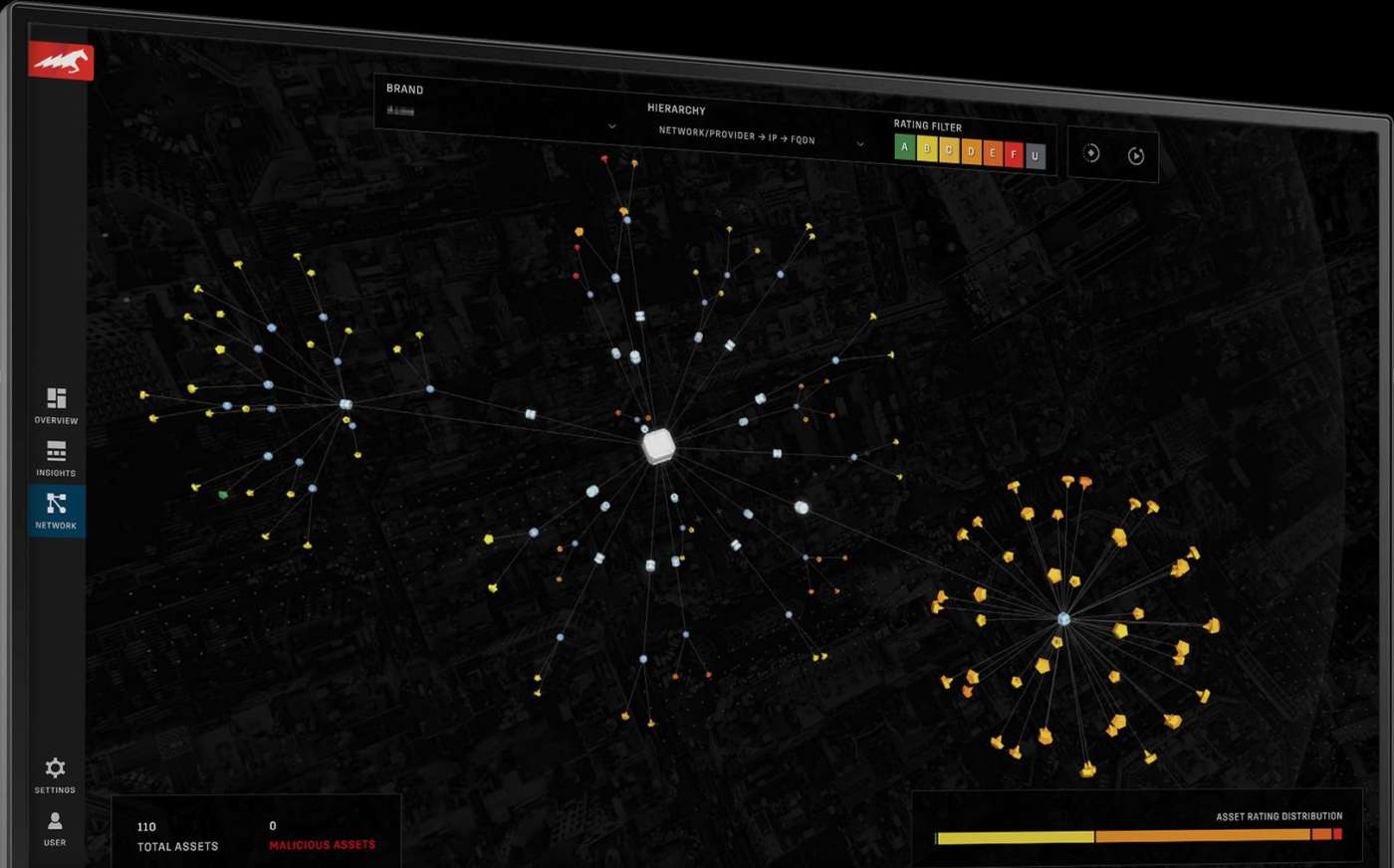The image size is (1394, 868).
Task: Click the Malicious Assets count label
Action: (322, 845)
